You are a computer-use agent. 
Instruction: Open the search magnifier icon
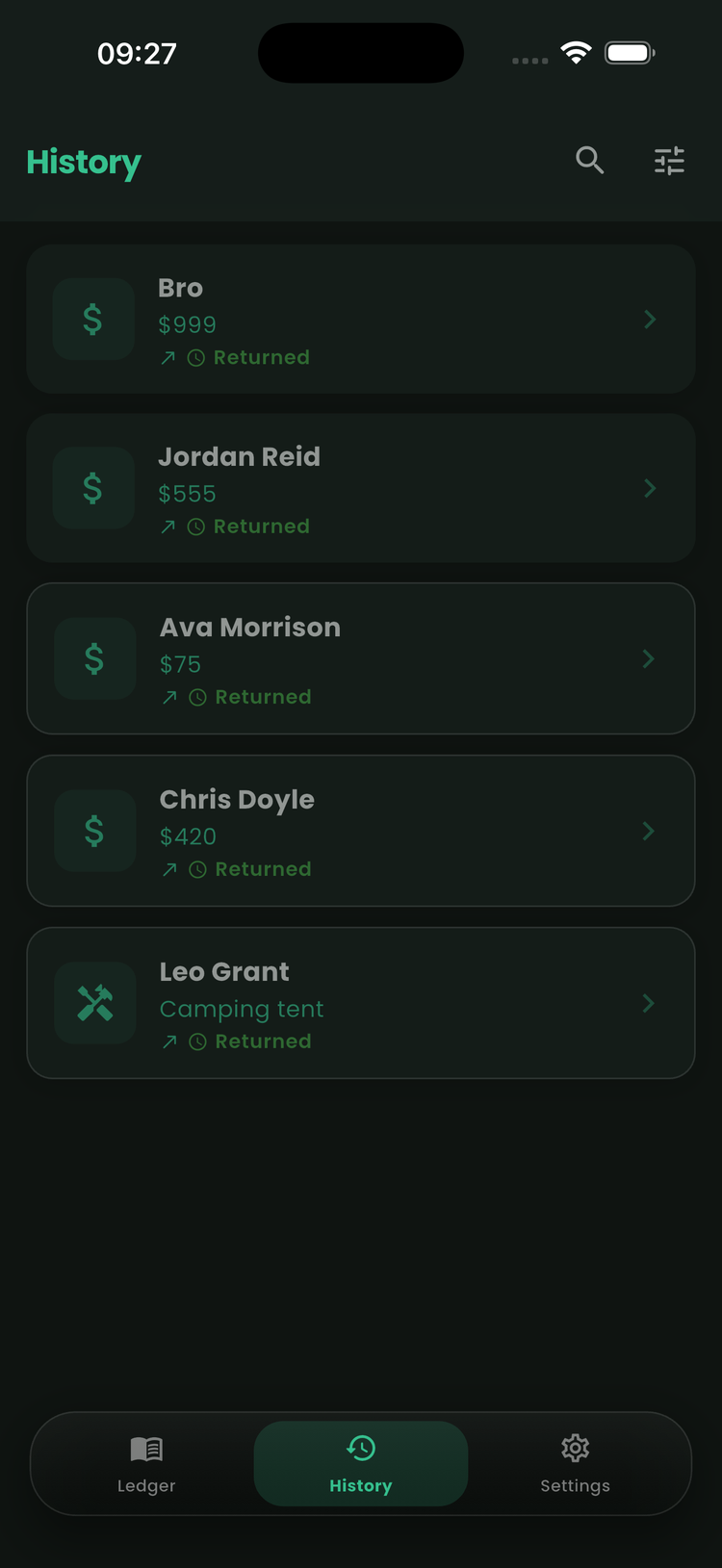[590, 160]
